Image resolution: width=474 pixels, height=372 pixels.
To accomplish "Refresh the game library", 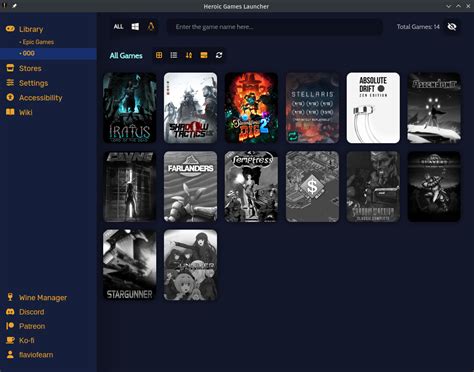I will pos(219,55).
